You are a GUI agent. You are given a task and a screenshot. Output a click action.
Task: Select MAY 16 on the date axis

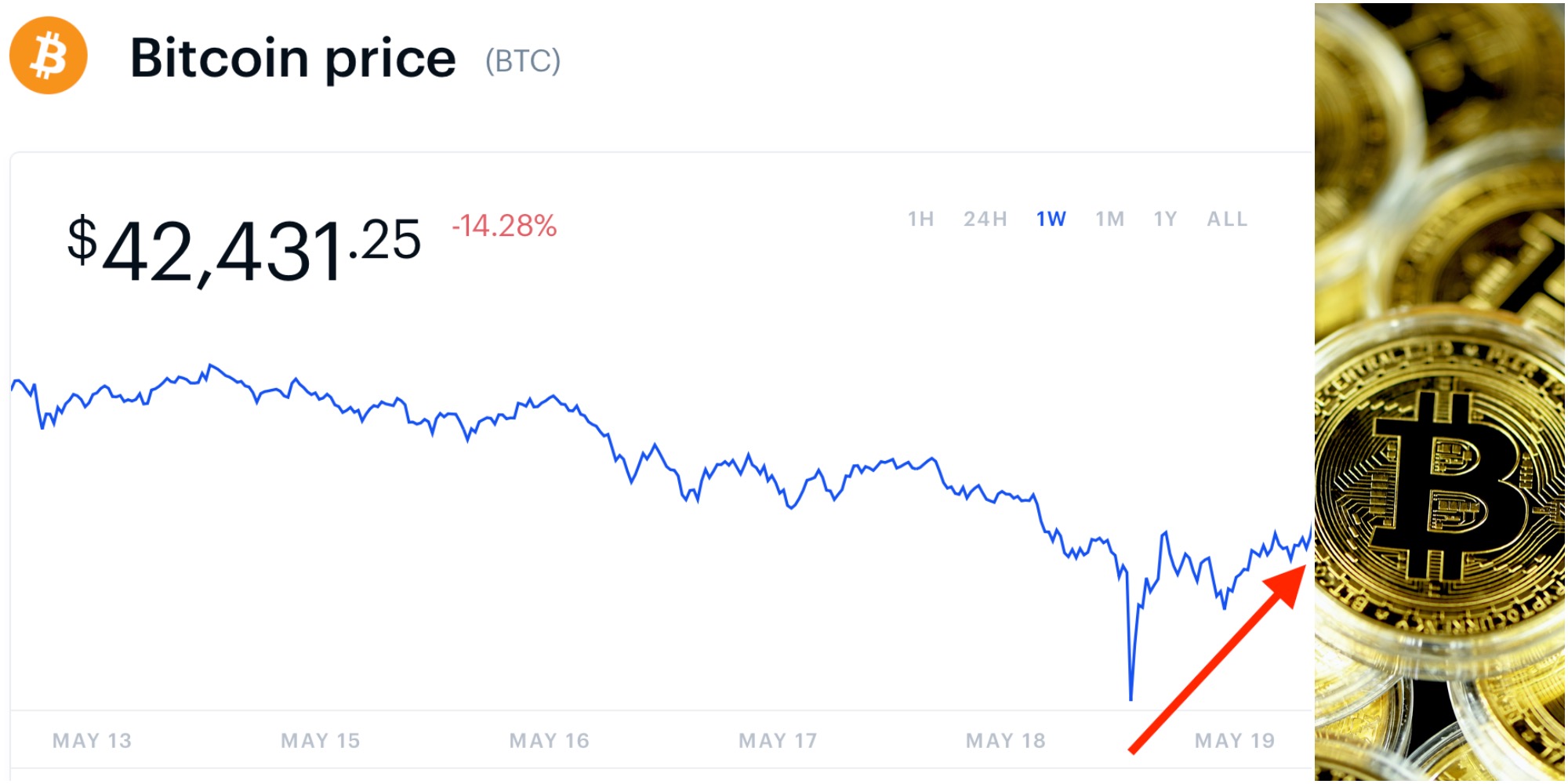[x=549, y=740]
